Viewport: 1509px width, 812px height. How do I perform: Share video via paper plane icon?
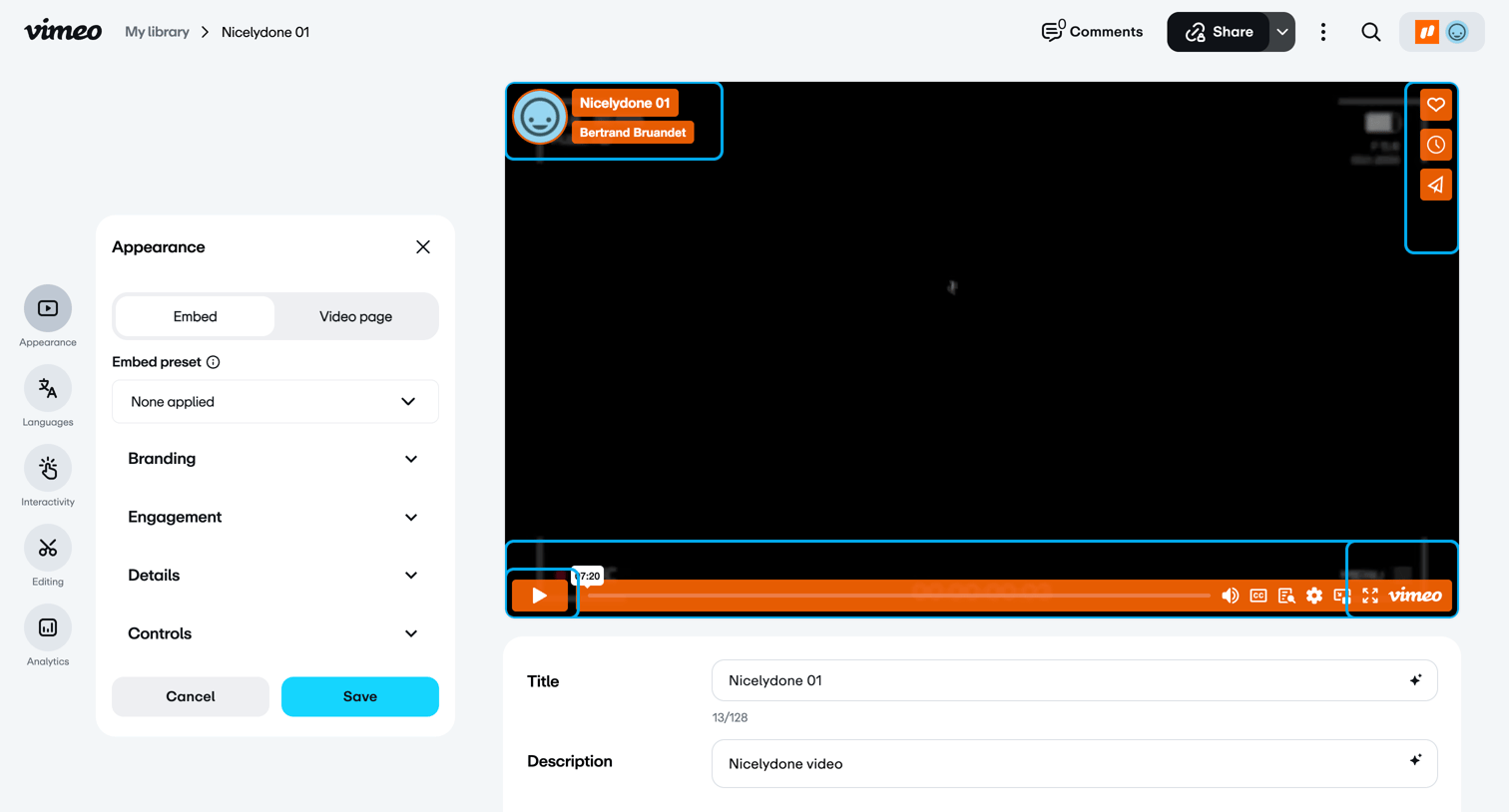pos(1436,185)
